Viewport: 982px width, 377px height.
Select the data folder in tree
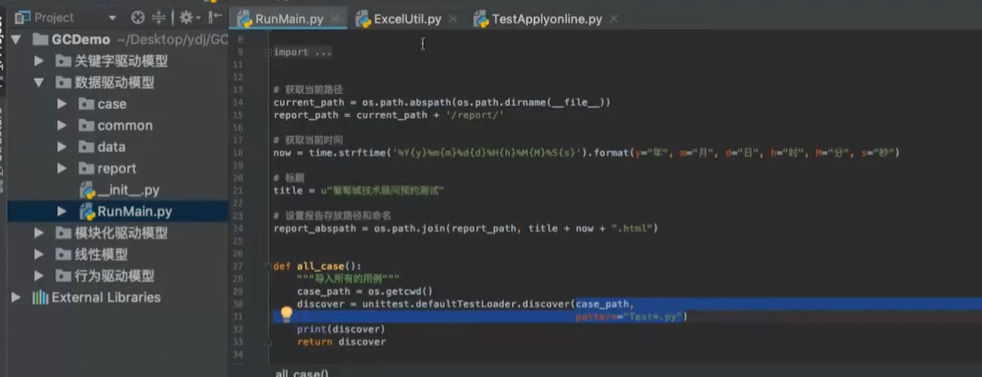click(111, 147)
